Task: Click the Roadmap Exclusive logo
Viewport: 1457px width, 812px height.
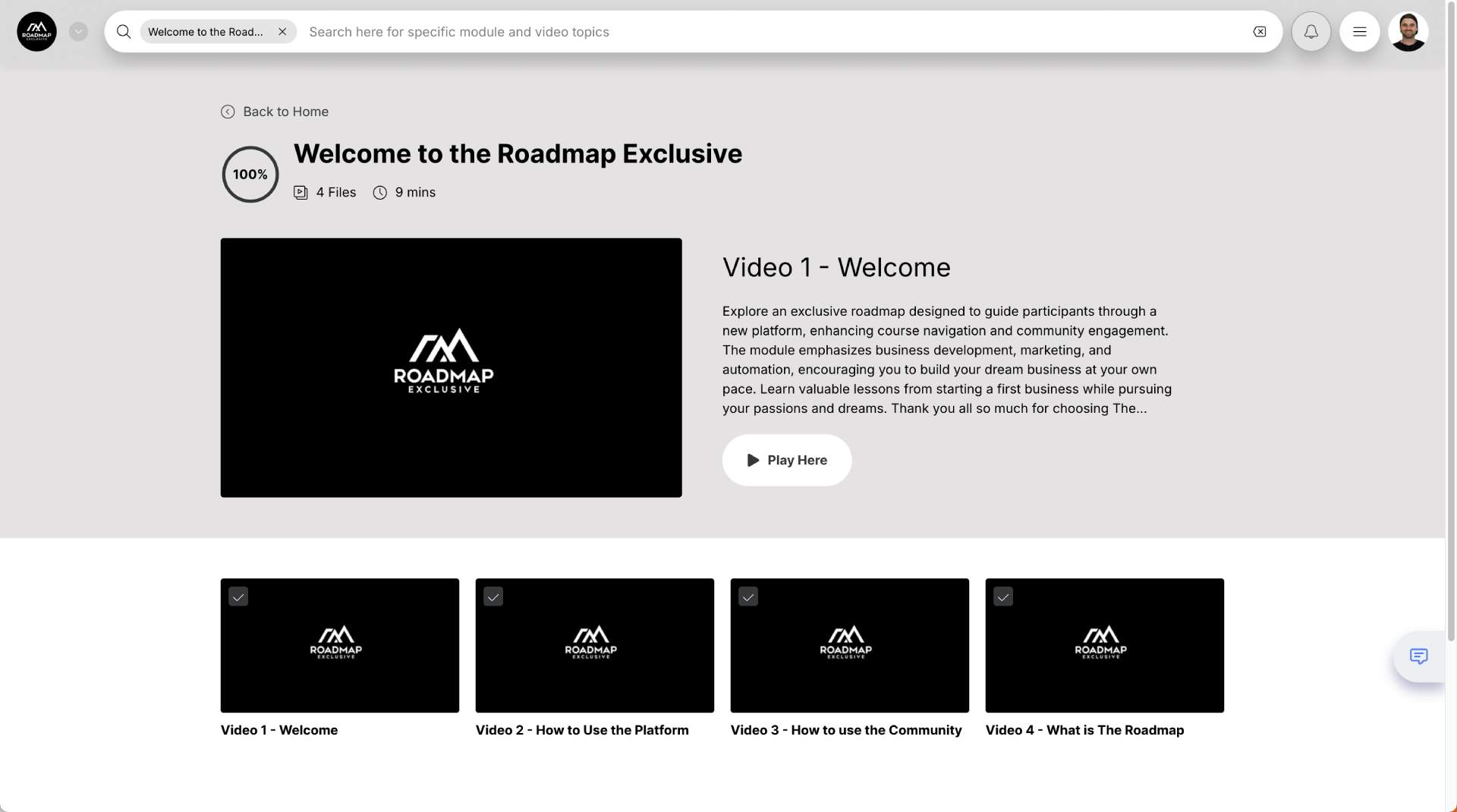Action: [x=36, y=31]
